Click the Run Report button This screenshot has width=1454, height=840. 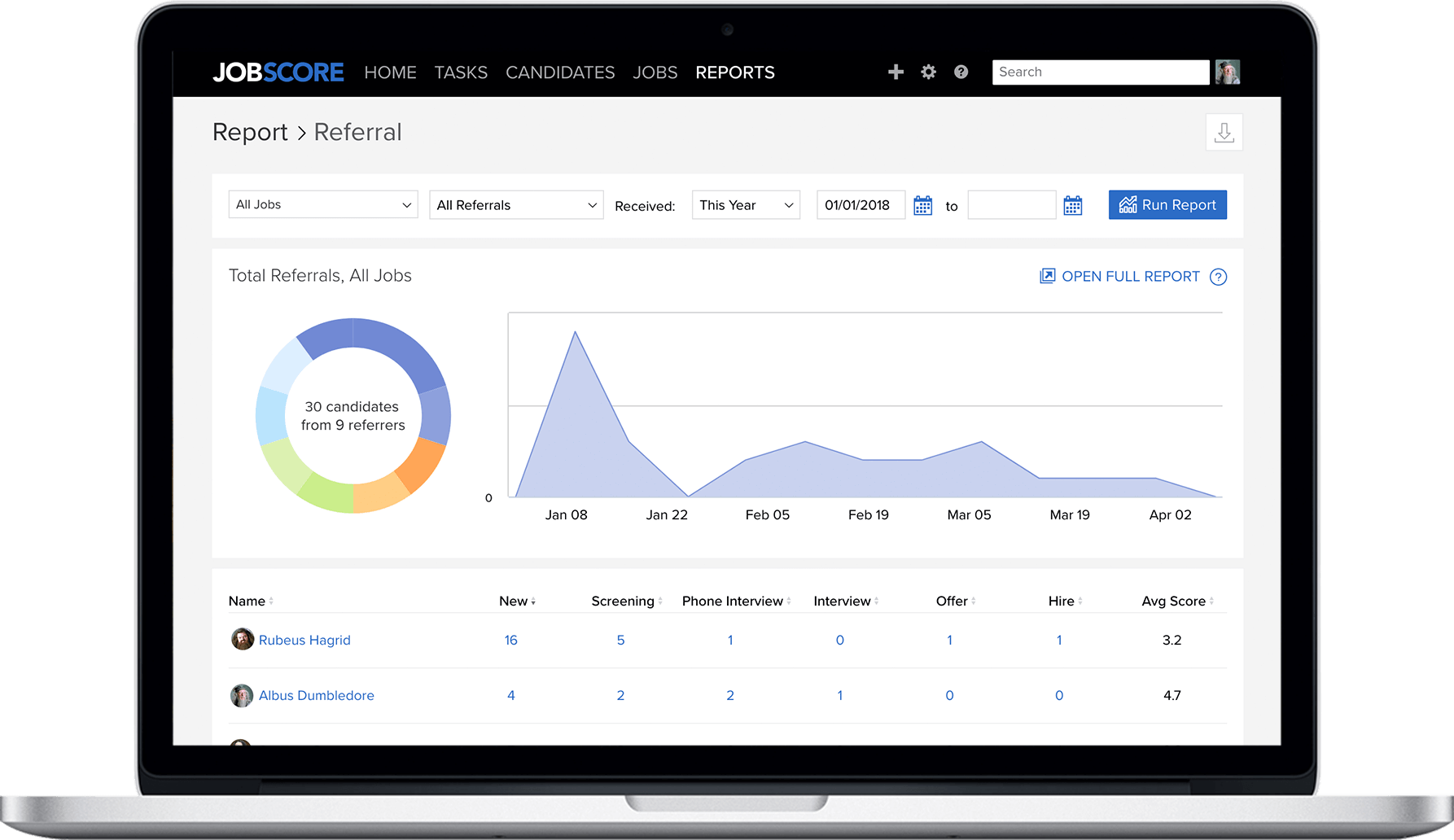tap(1167, 204)
